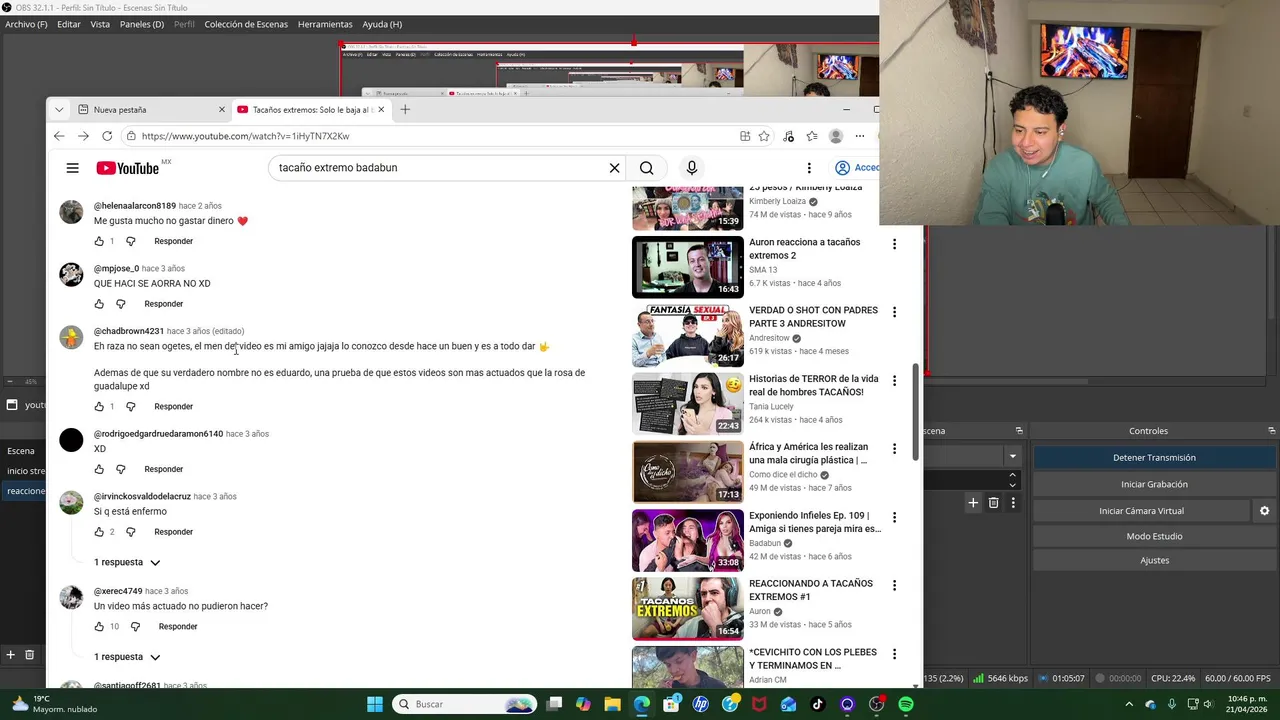This screenshot has height=720, width=1280.
Task: Expand 1 respuesta under @irvinckosvaldodelacruz comment
Action: (x=127, y=562)
